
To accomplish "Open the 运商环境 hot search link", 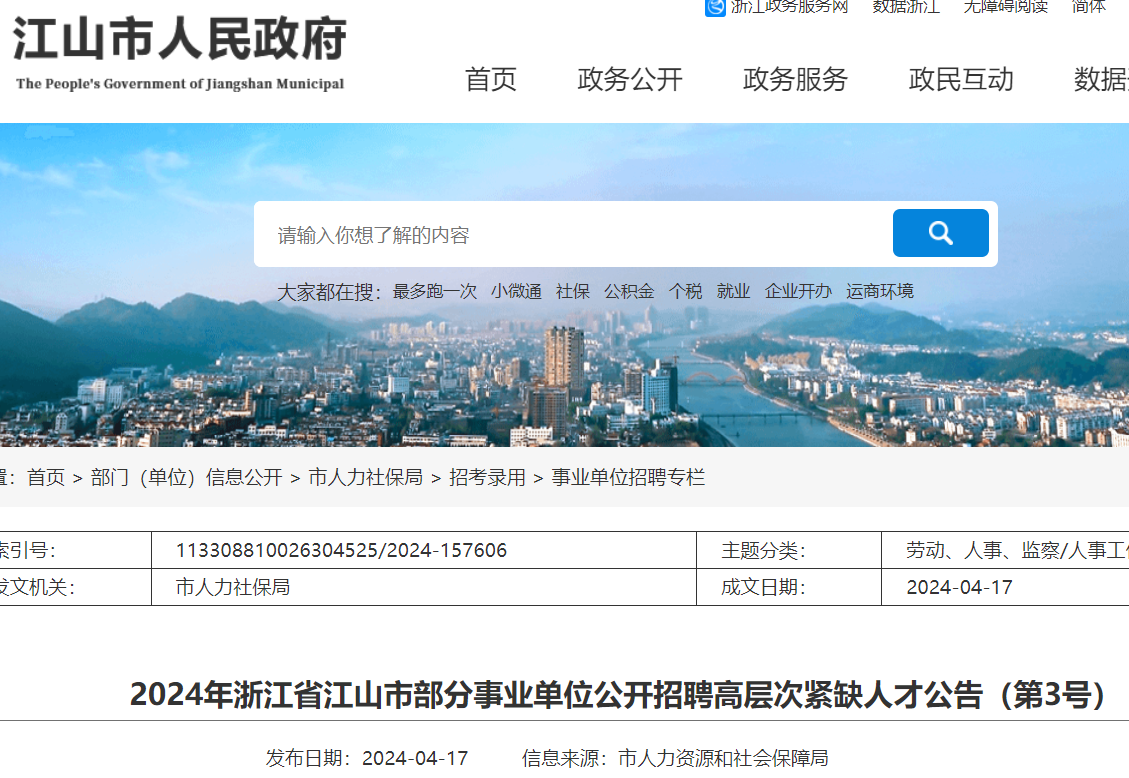I will (880, 291).
